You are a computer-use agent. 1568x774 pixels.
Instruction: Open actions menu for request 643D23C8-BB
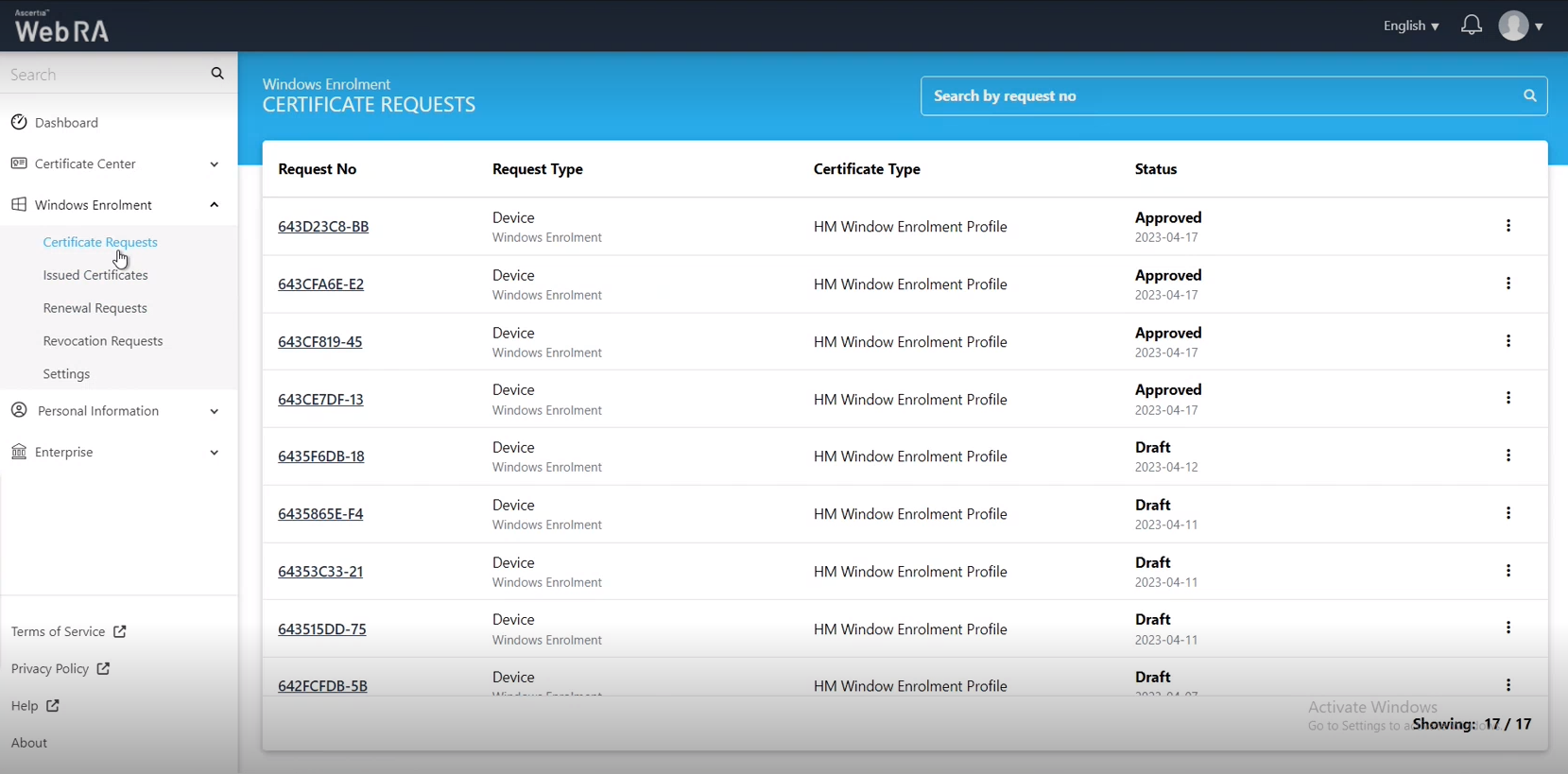[1508, 226]
